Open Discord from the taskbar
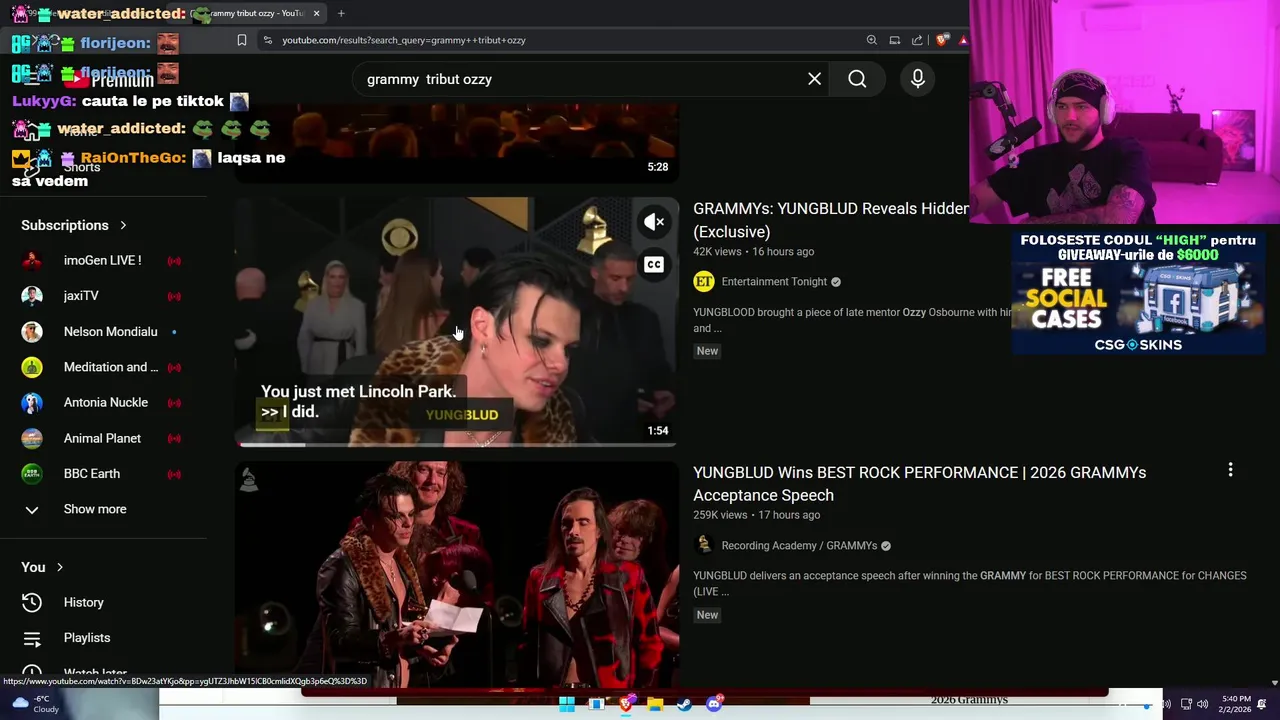The image size is (1280, 720). point(714,704)
